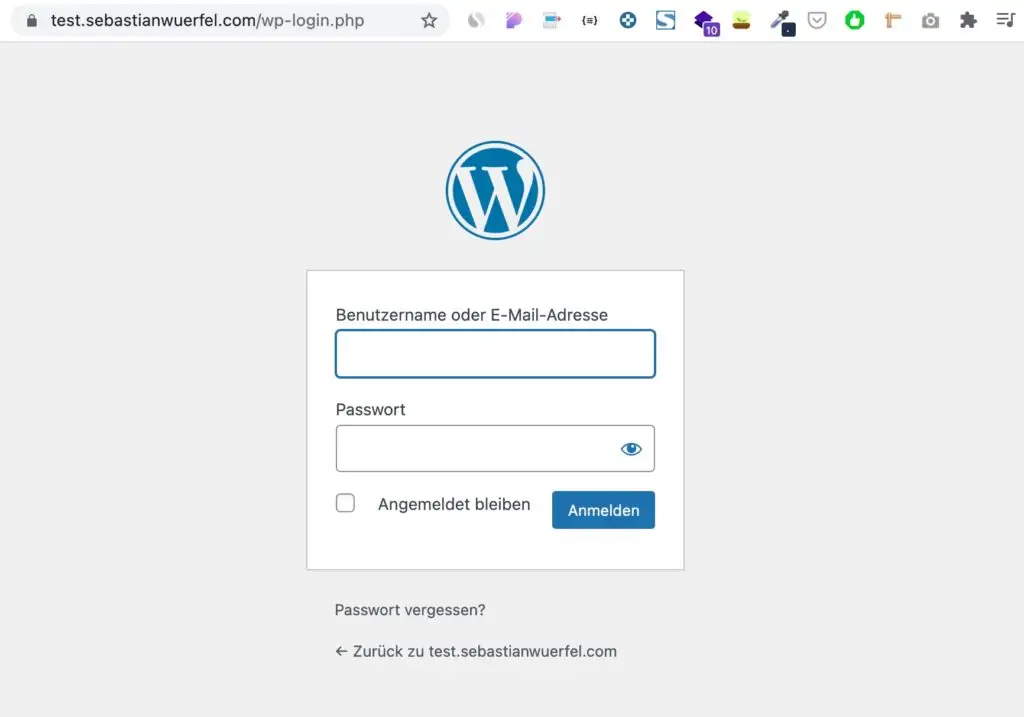Open the purple speech-bubble extension icon
The image size is (1024, 717).
click(514, 21)
